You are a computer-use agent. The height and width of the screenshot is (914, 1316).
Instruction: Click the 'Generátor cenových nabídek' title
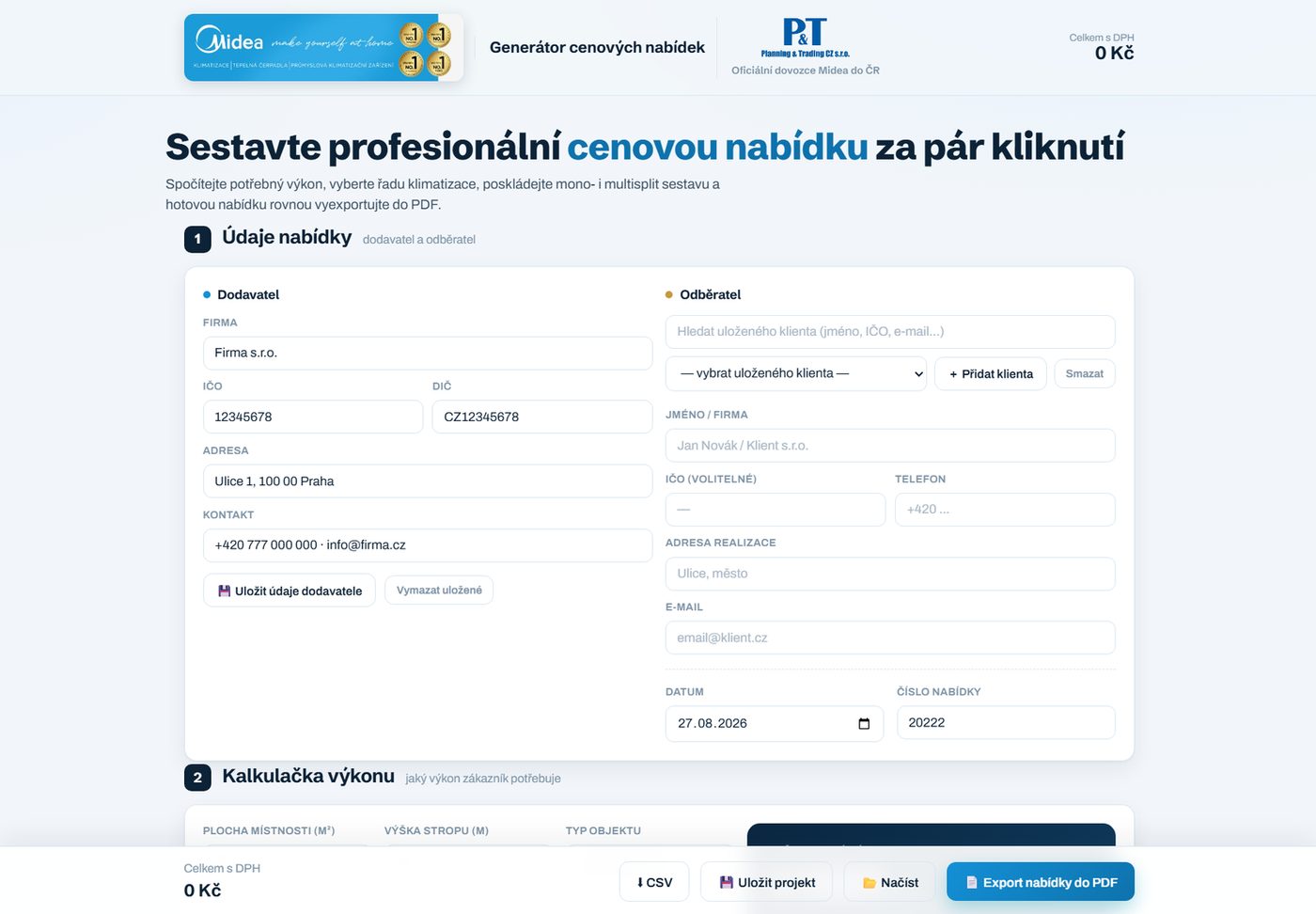(x=597, y=47)
